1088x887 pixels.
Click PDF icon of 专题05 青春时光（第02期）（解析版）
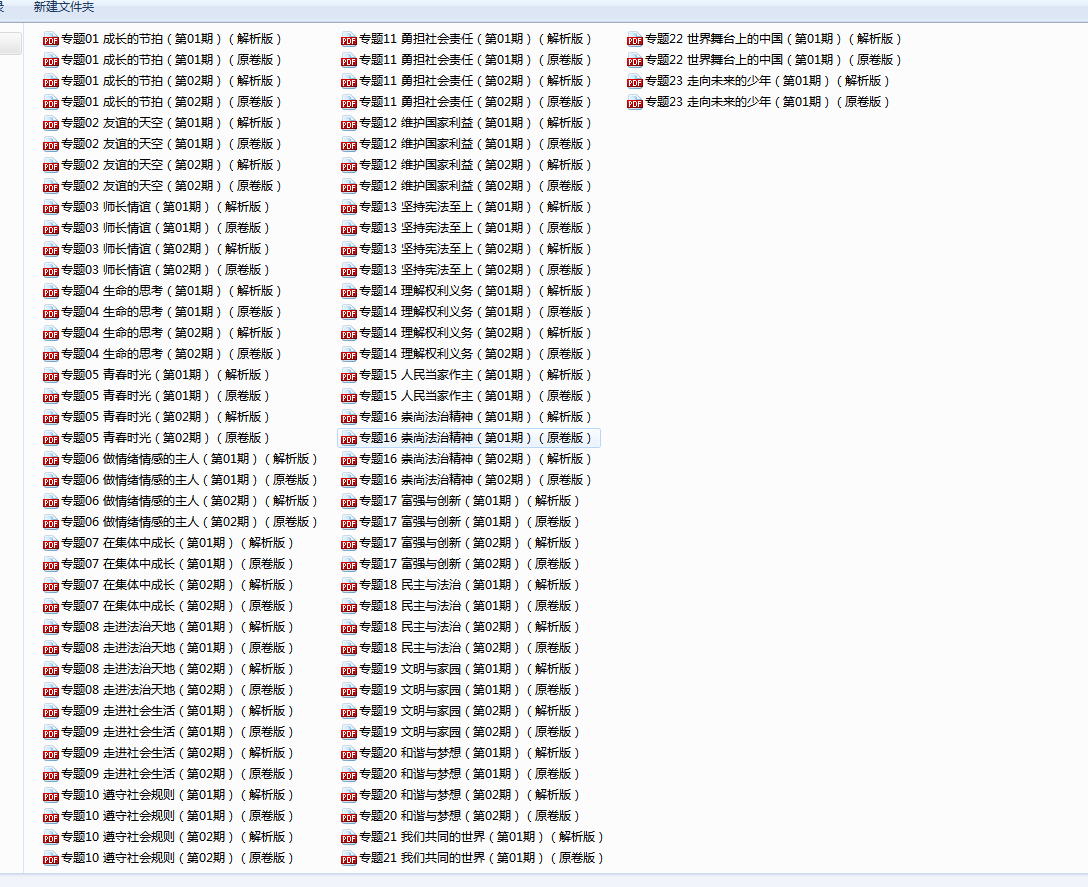(x=51, y=418)
